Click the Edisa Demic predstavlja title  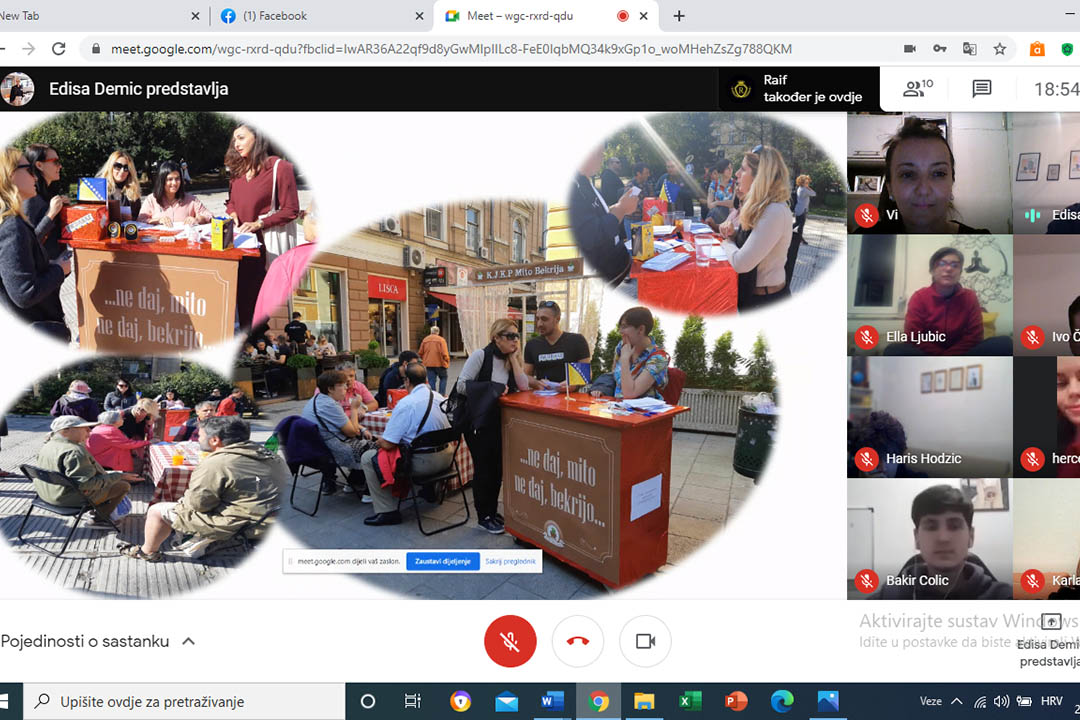pyautogui.click(x=138, y=89)
